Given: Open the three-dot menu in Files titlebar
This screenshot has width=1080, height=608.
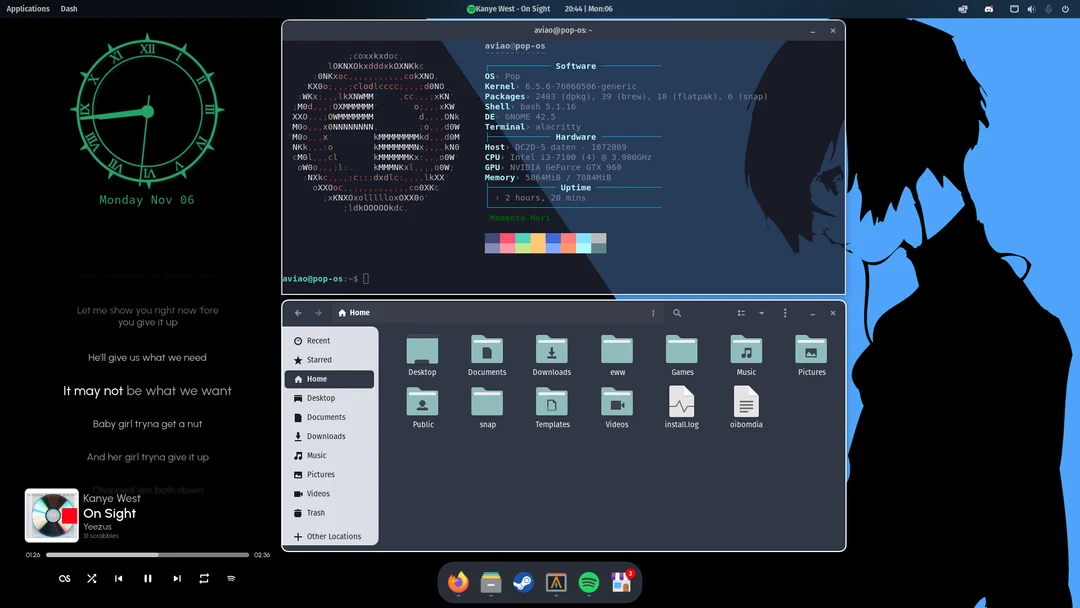Looking at the screenshot, I should (x=785, y=313).
